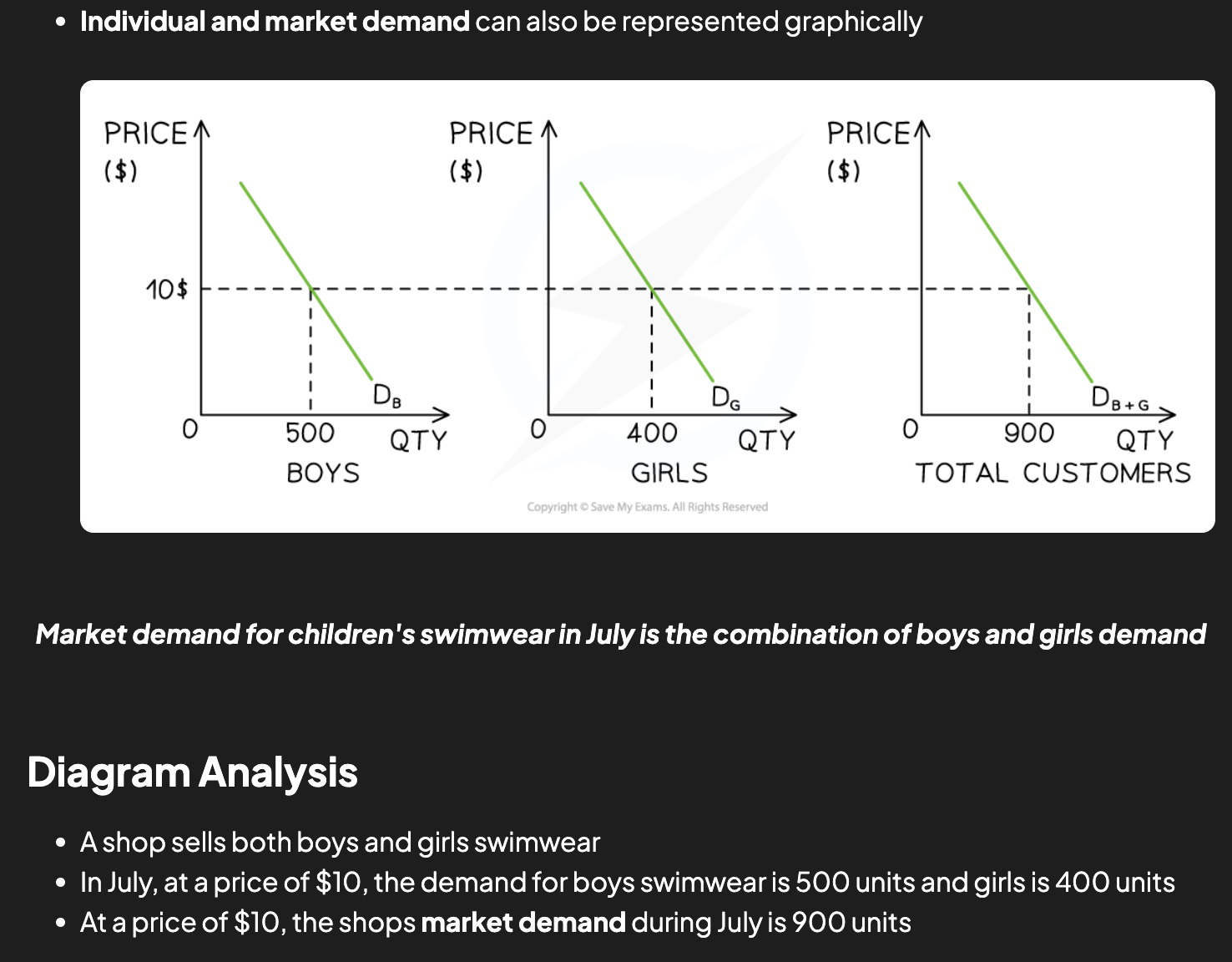Click the "TOTAL CUSTOMERS" chart label
Screen dimensions: 1232x962
(1053, 473)
